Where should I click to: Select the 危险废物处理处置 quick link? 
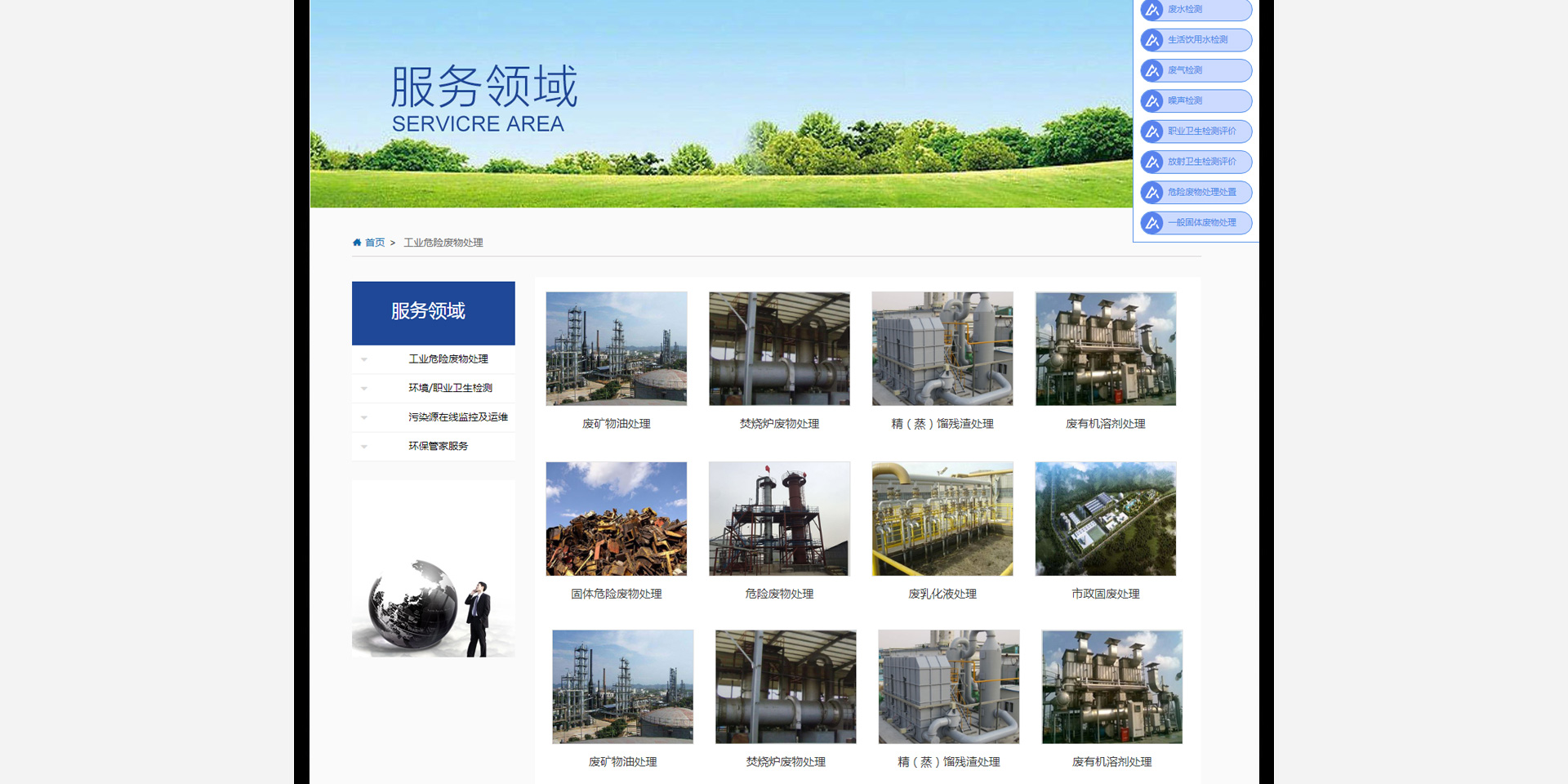click(x=1196, y=193)
